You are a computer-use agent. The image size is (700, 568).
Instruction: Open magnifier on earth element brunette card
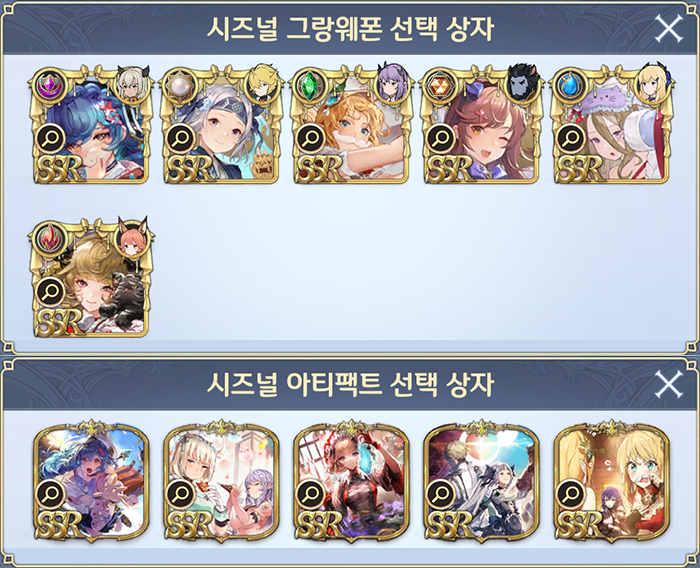(x=441, y=138)
